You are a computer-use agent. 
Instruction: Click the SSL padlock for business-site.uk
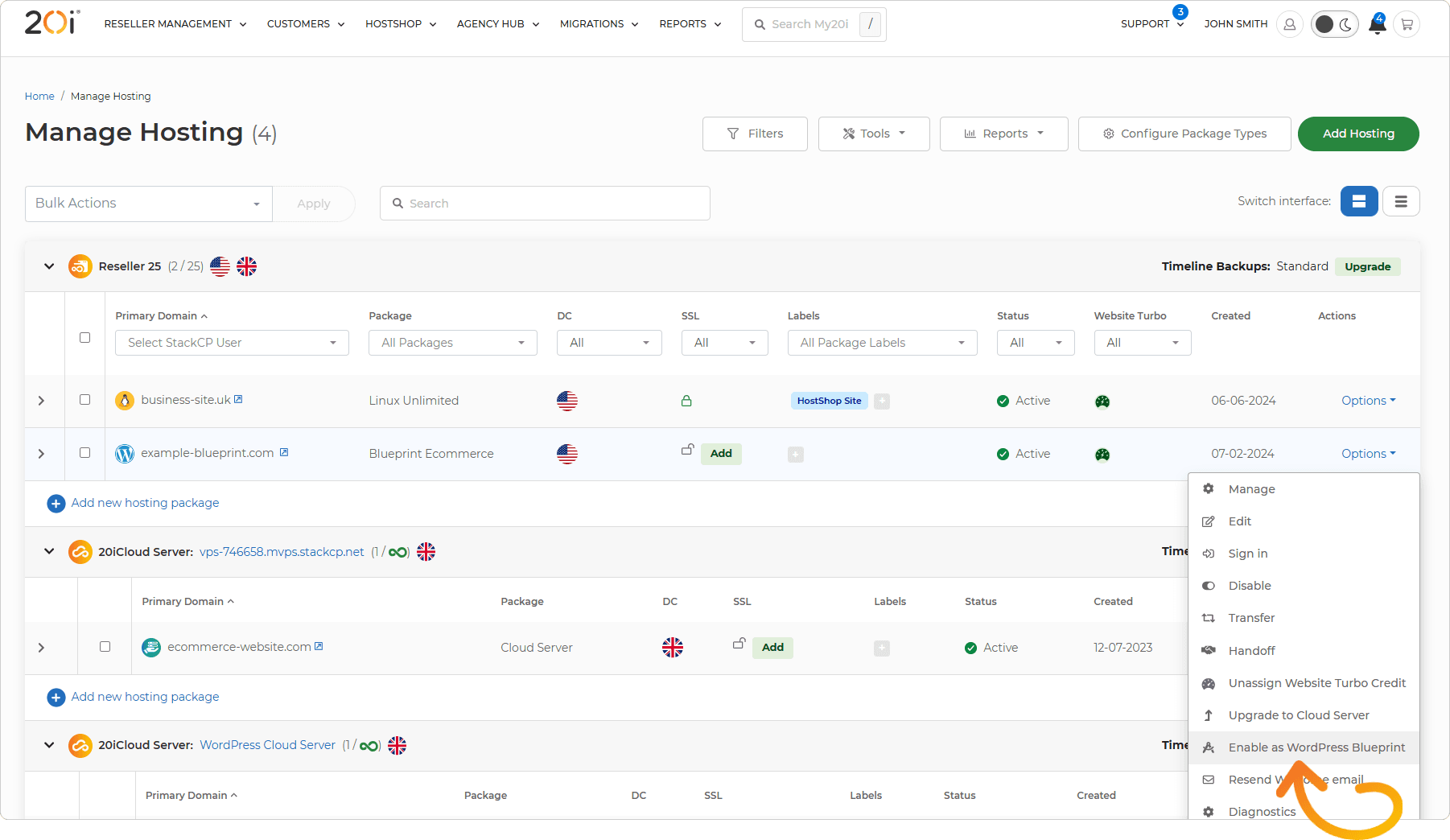(686, 401)
